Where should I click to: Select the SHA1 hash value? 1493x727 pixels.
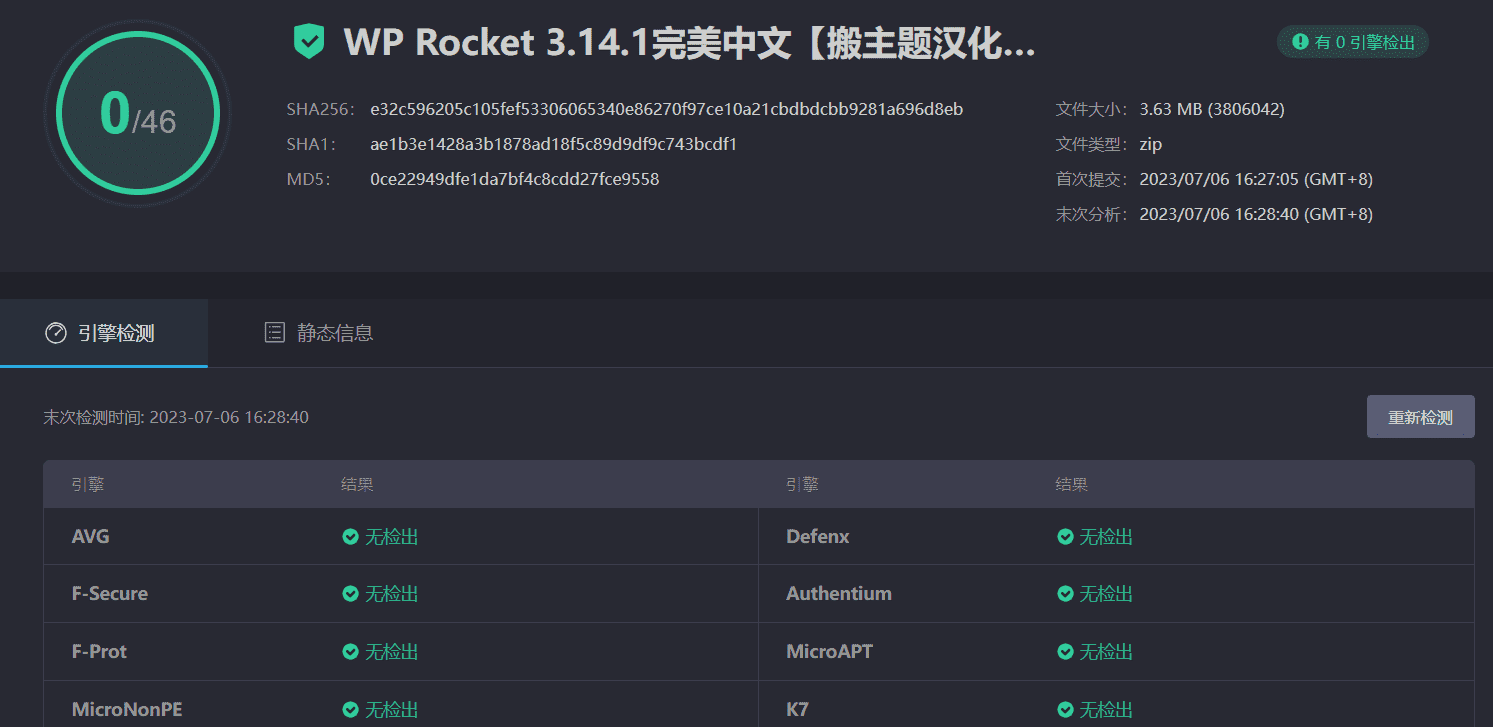[x=554, y=144]
